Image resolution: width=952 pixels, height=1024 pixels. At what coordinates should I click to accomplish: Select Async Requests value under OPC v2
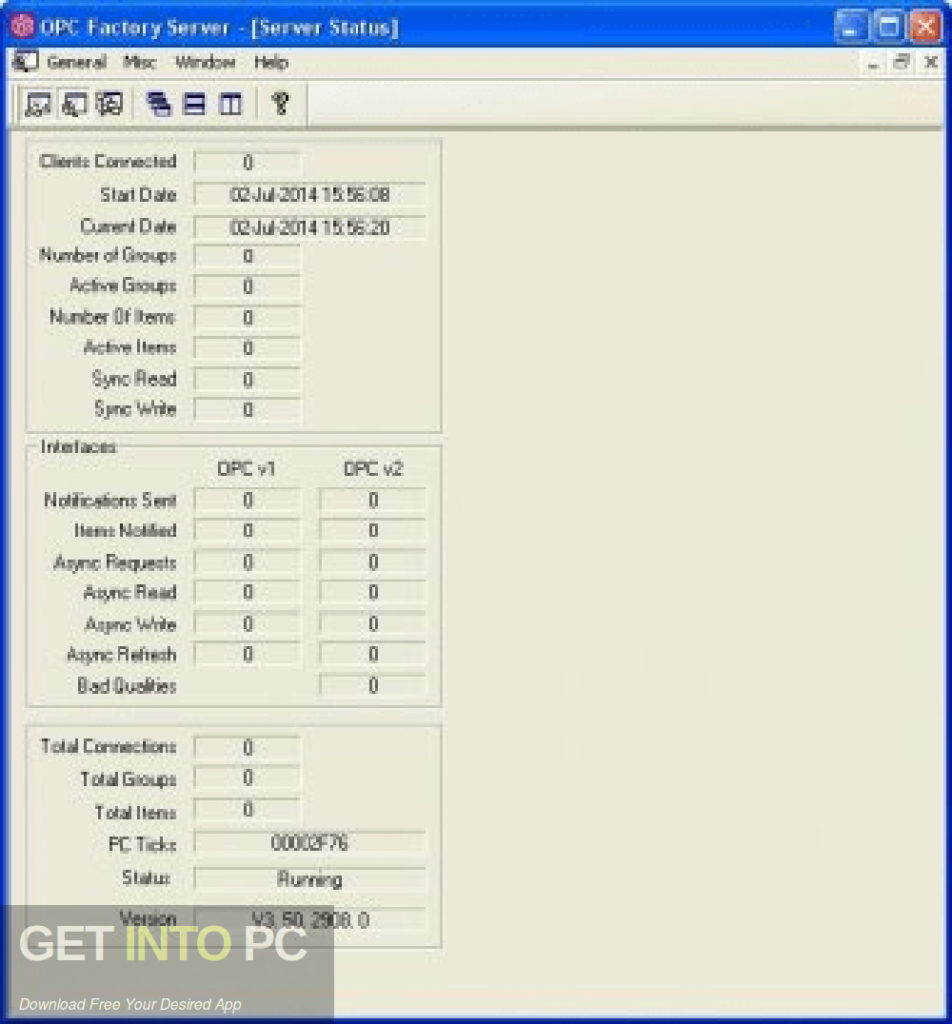coord(373,562)
